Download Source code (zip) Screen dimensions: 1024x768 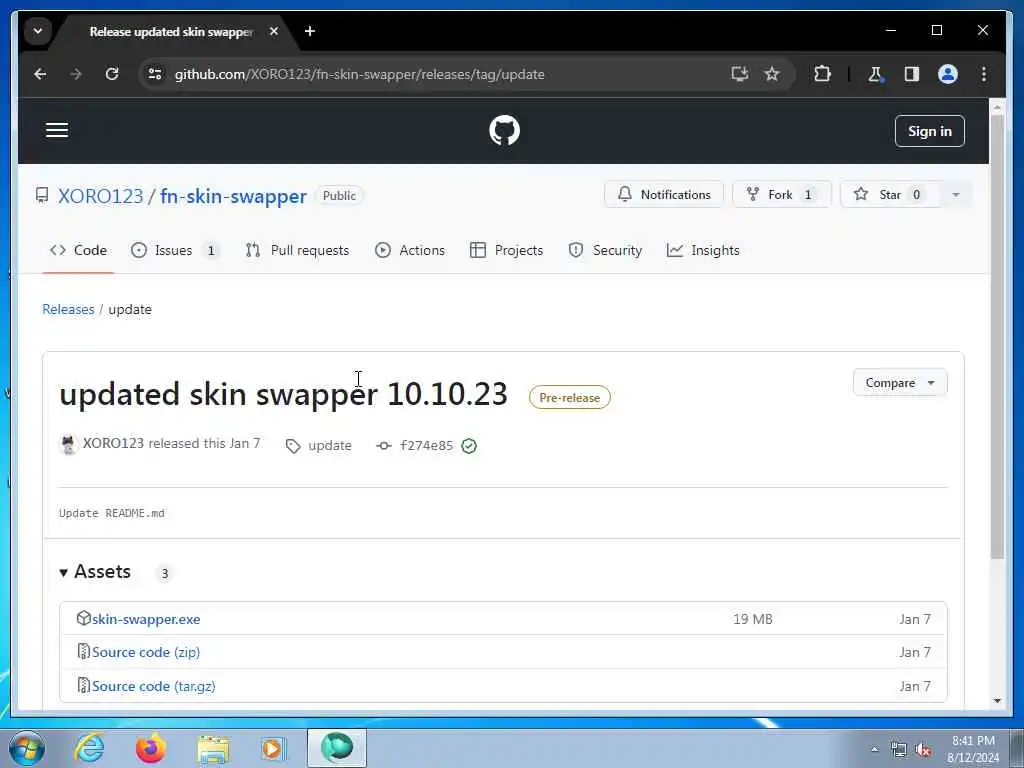point(146,652)
